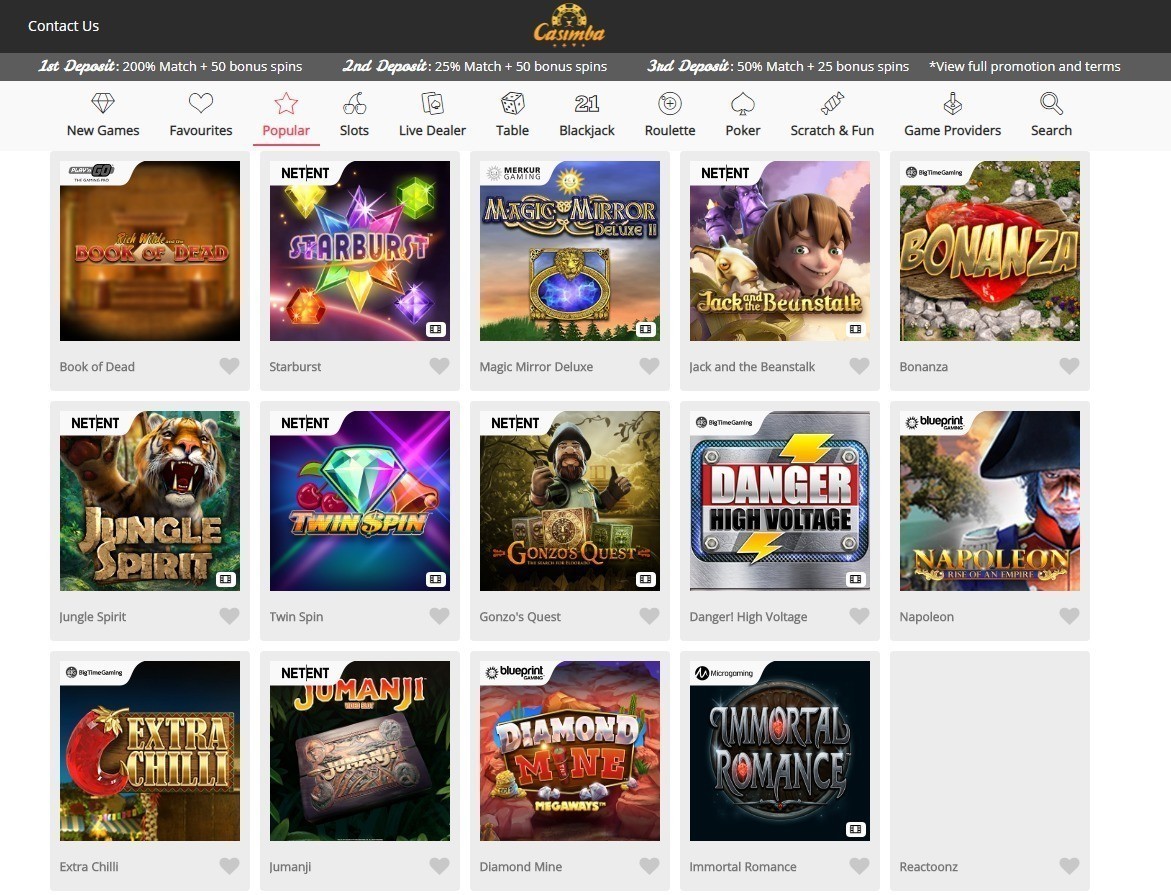The image size is (1171, 895).
Task: Open the Scratch & Fun candy icon
Action: [x=832, y=103]
